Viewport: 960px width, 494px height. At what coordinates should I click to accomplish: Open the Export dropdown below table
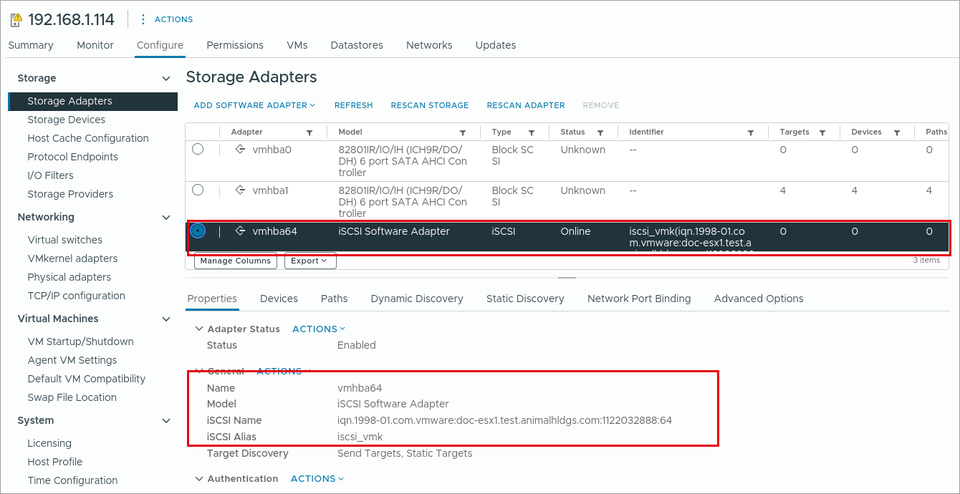310,261
